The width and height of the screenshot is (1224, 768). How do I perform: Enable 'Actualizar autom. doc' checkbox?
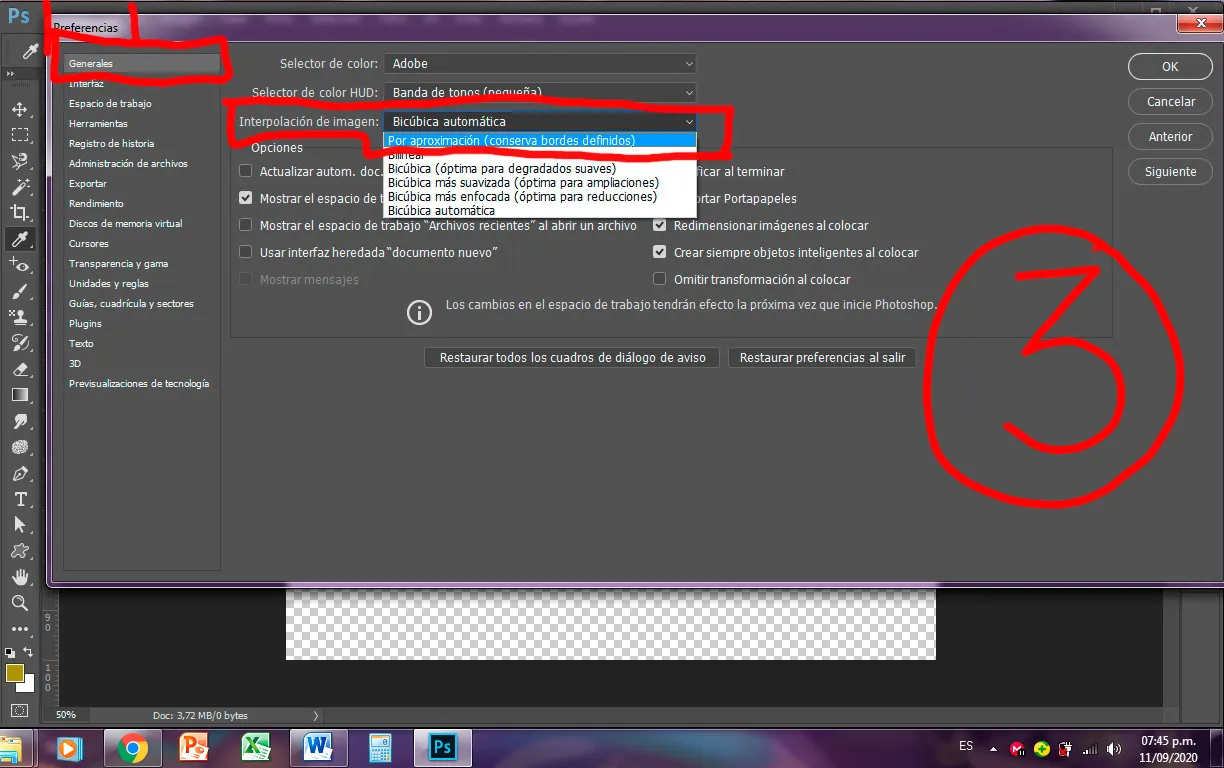point(246,172)
